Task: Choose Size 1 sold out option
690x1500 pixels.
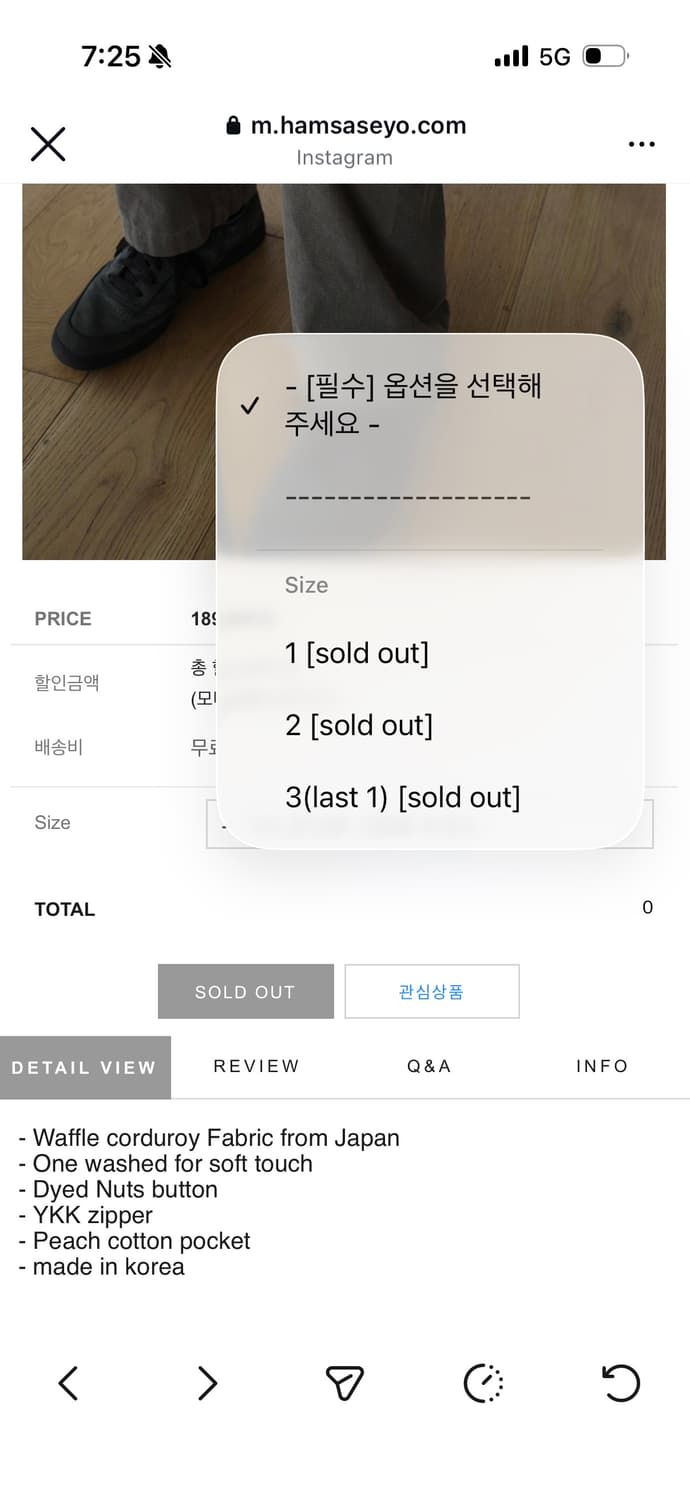Action: tap(357, 653)
